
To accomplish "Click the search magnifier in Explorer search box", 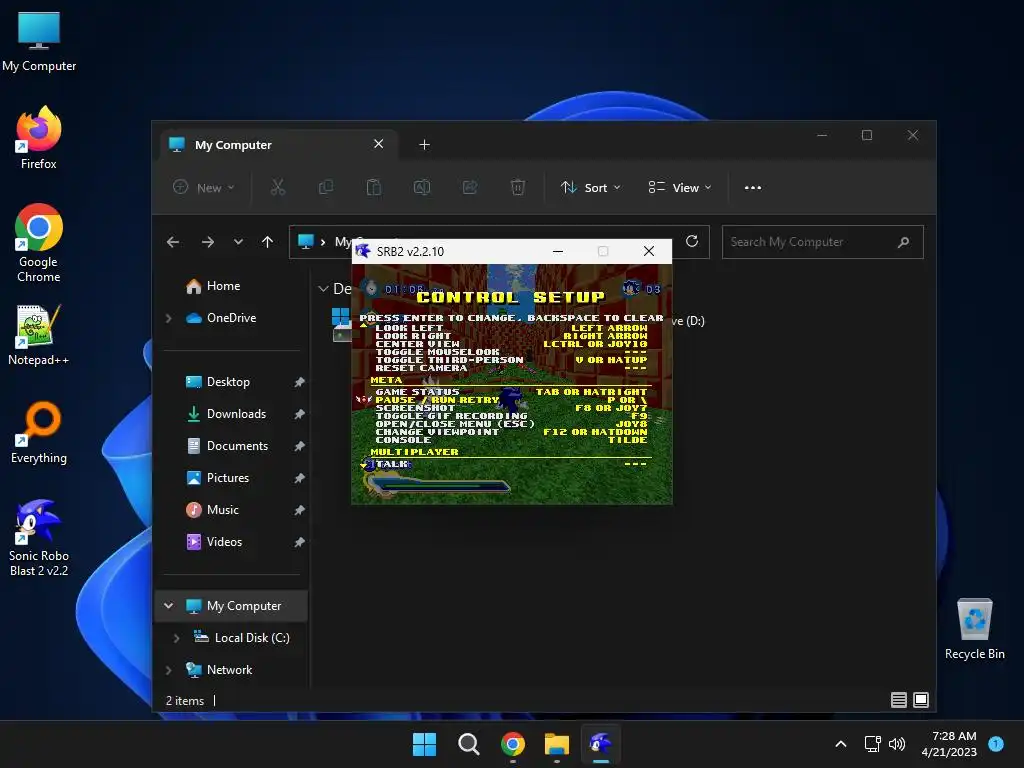I will 904,242.
